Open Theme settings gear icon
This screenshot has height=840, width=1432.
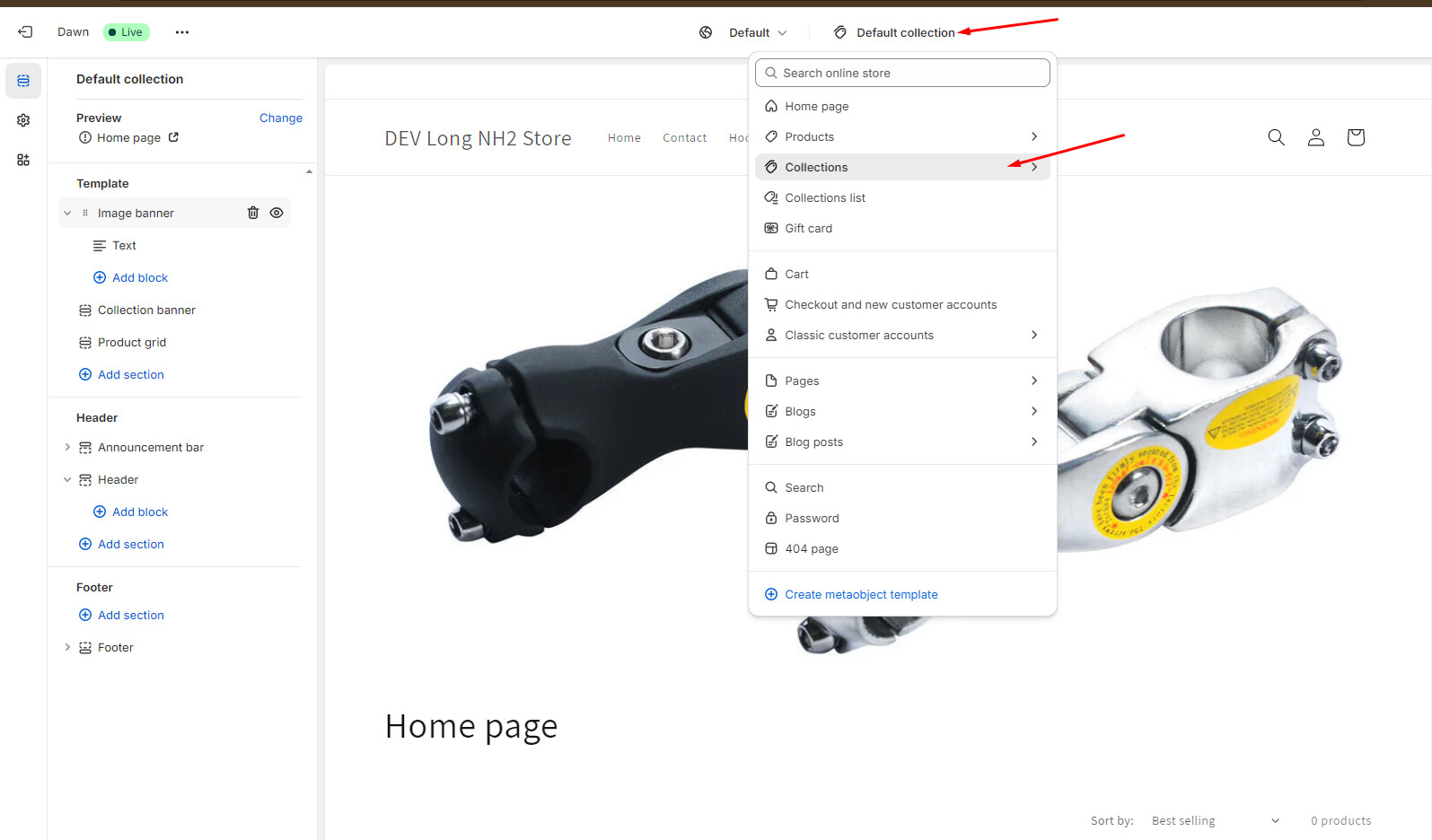23,120
